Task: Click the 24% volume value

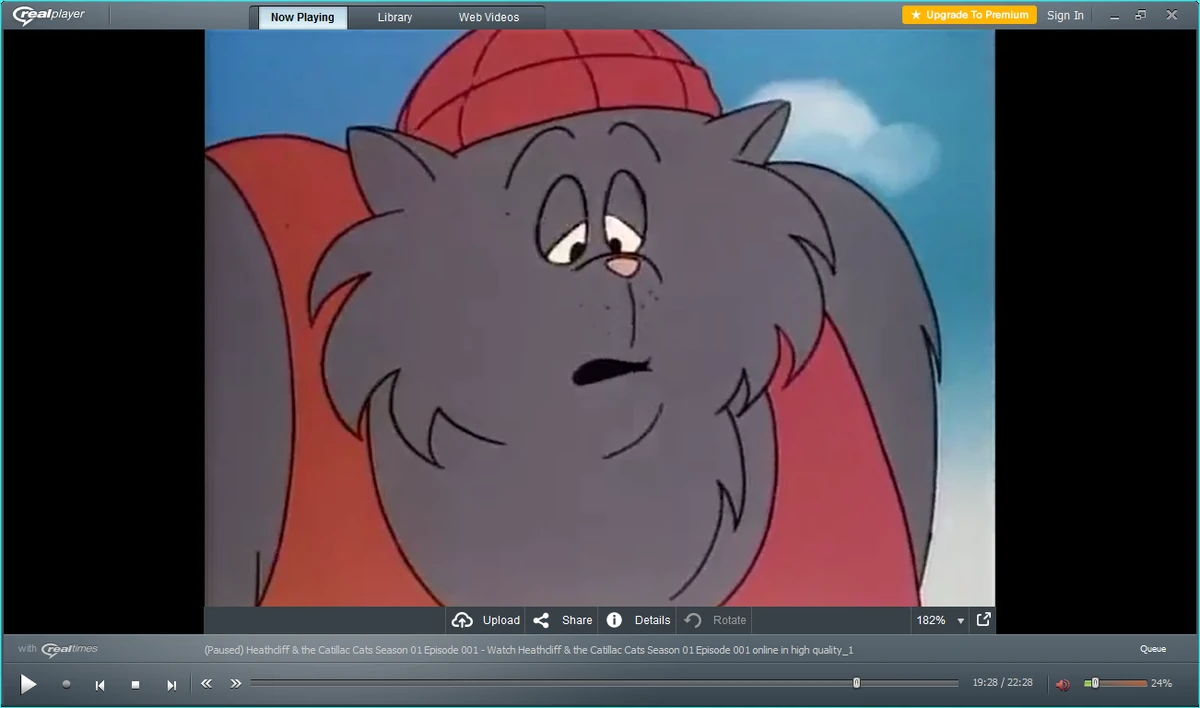Action: coord(1161,683)
